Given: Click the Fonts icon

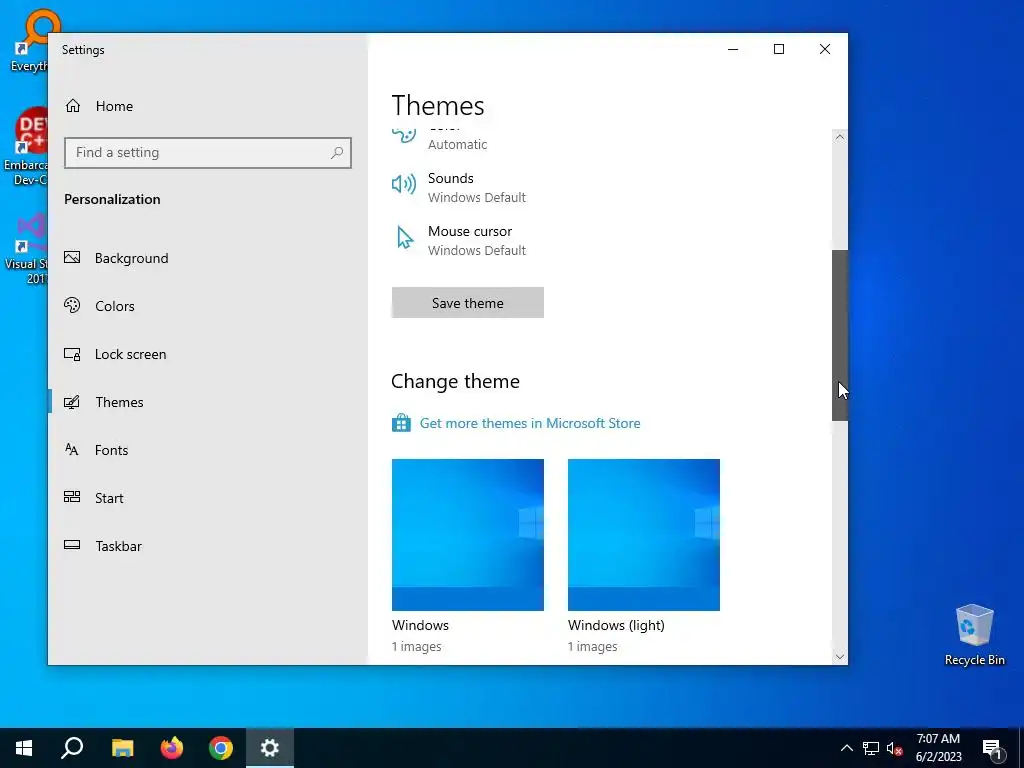Looking at the screenshot, I should [x=72, y=449].
